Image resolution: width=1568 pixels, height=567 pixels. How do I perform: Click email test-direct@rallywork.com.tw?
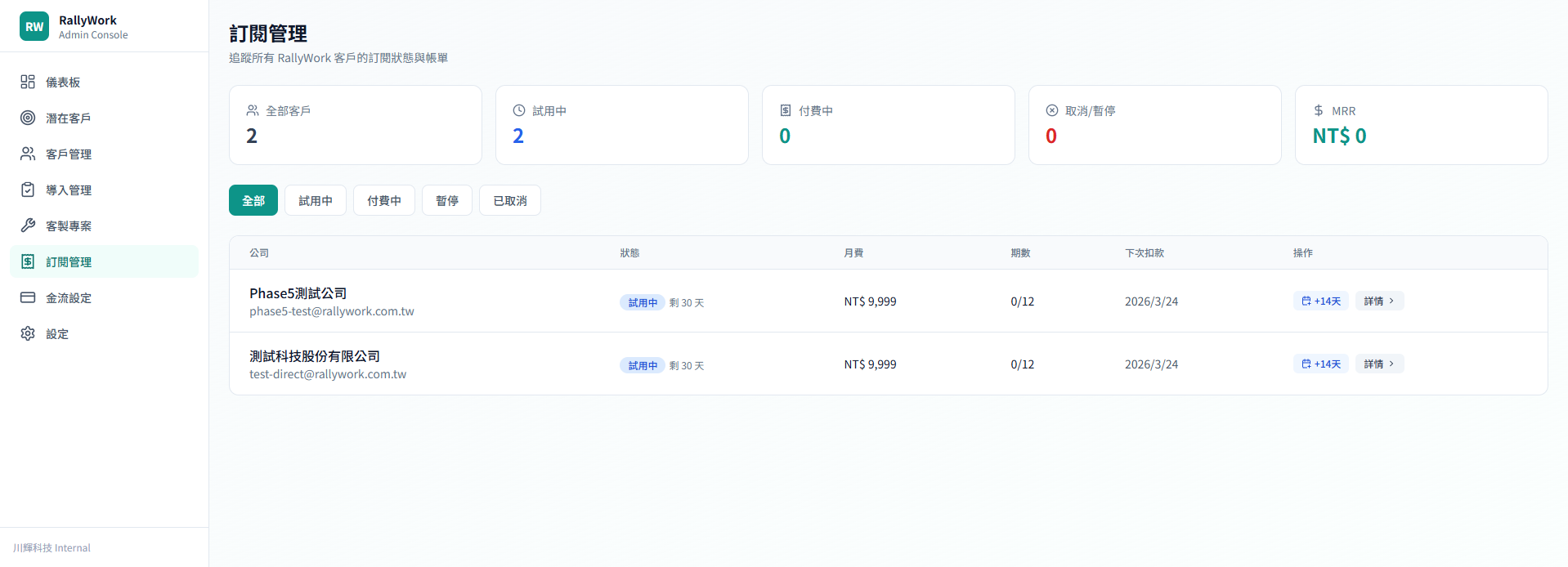[x=328, y=374]
